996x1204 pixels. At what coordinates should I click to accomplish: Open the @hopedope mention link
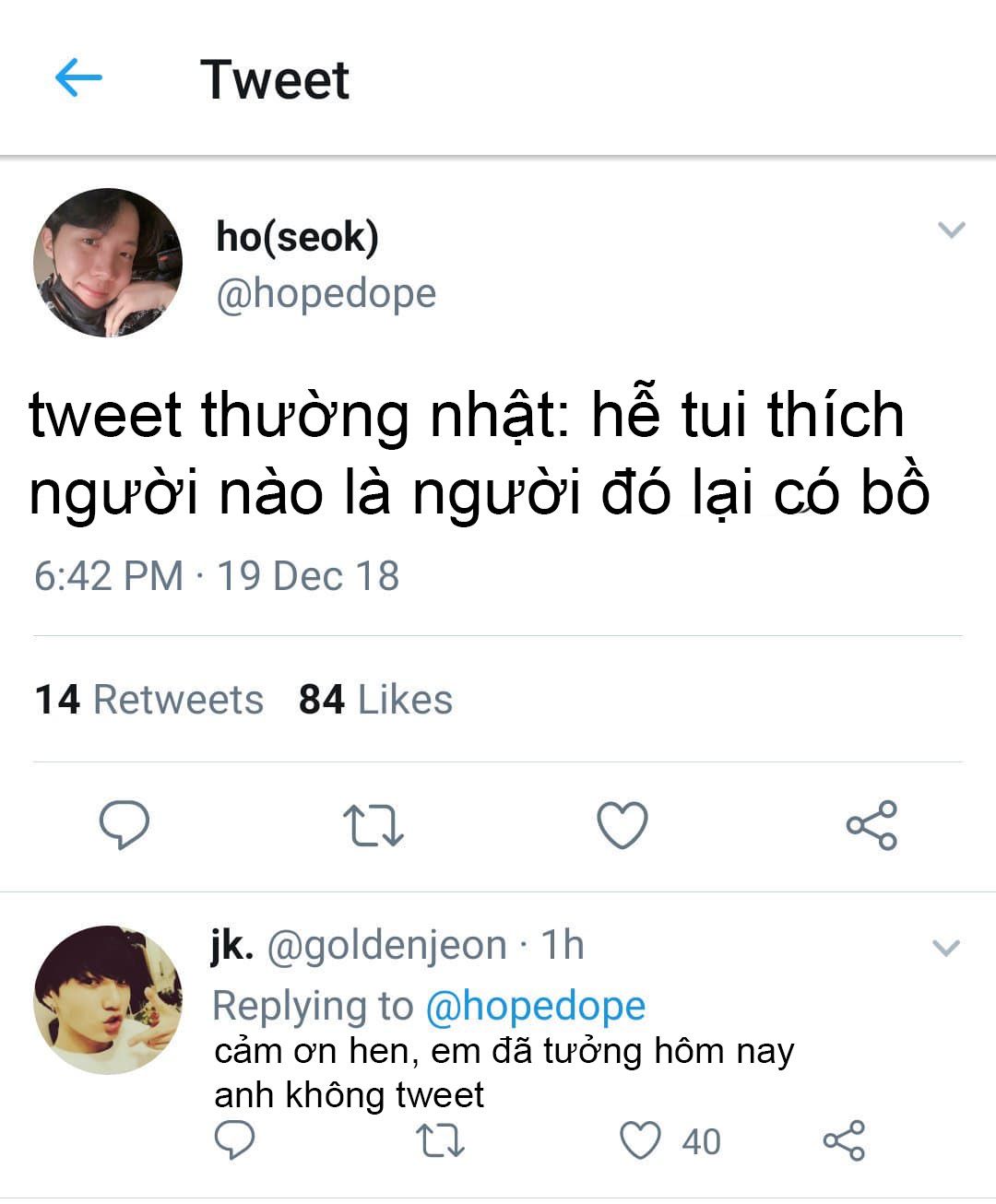(x=535, y=1005)
